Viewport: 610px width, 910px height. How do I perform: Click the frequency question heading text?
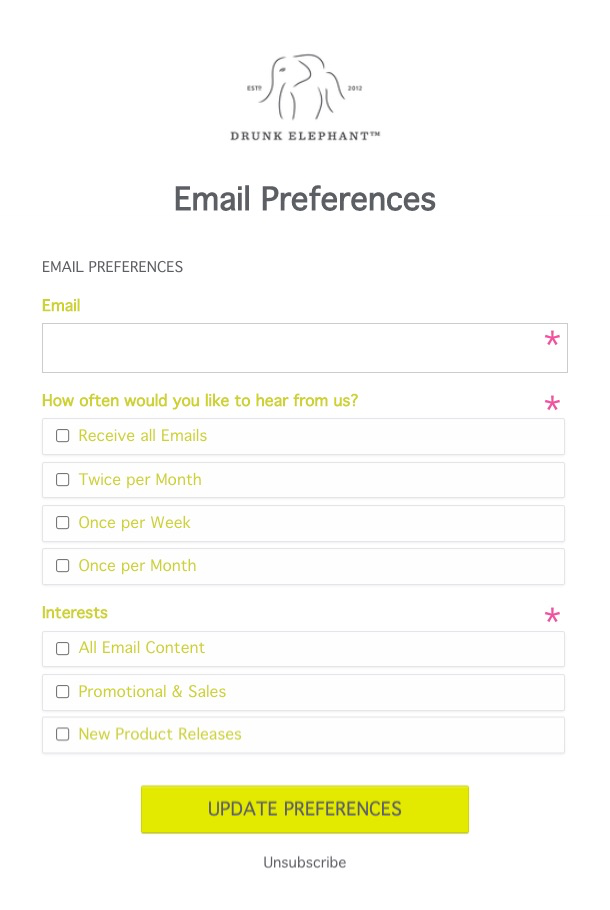point(199,400)
